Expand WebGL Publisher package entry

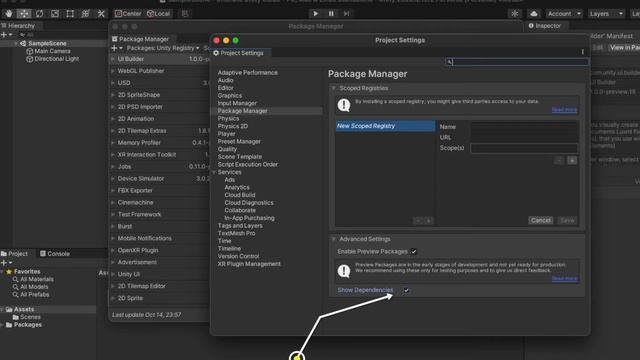click(113, 71)
